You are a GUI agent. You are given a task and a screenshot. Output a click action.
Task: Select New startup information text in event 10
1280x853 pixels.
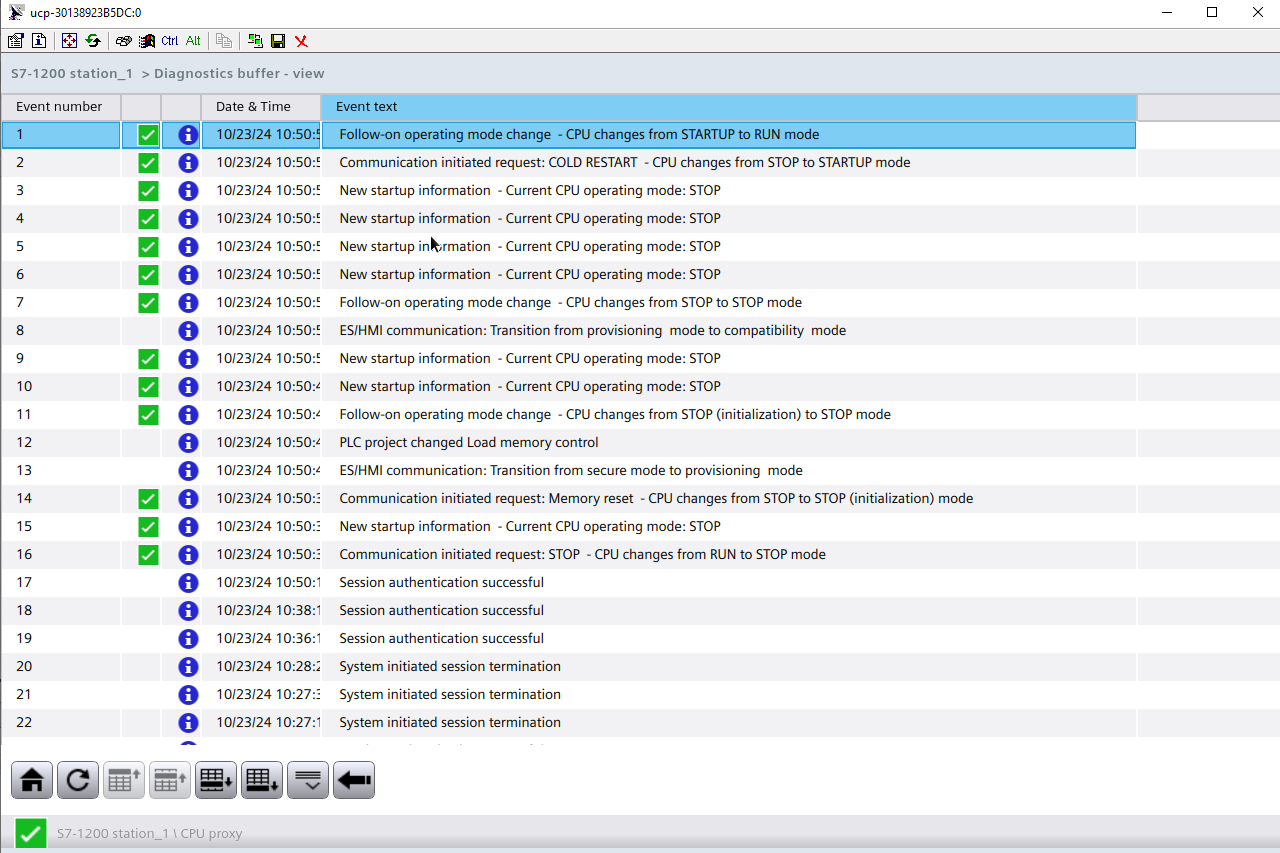coord(415,387)
